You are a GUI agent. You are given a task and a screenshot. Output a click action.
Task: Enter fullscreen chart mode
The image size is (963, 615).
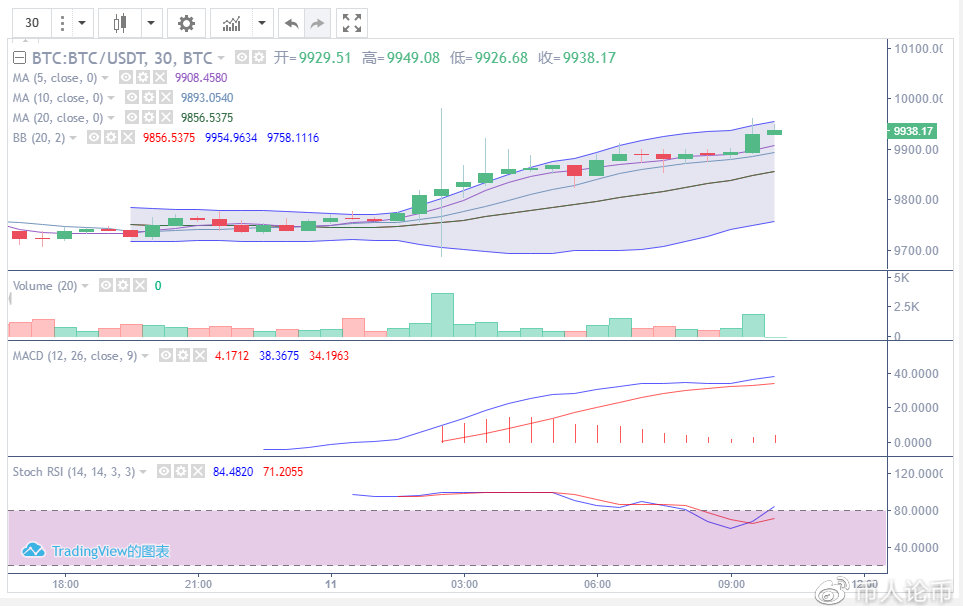click(351, 22)
